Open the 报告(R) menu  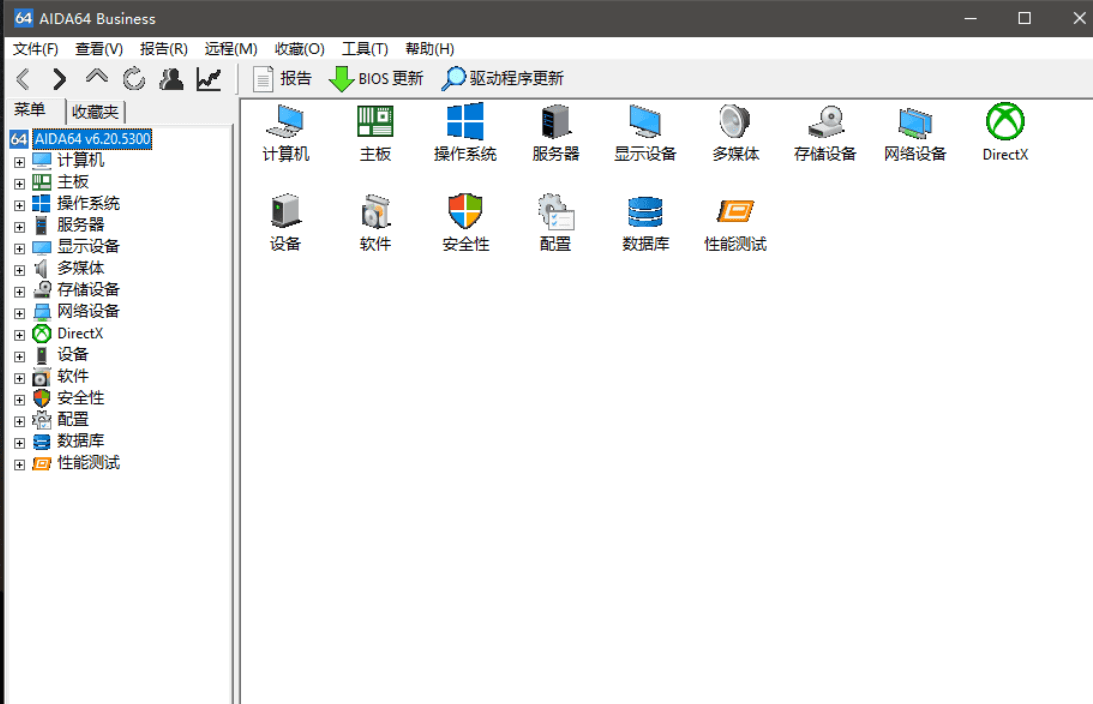pos(164,49)
